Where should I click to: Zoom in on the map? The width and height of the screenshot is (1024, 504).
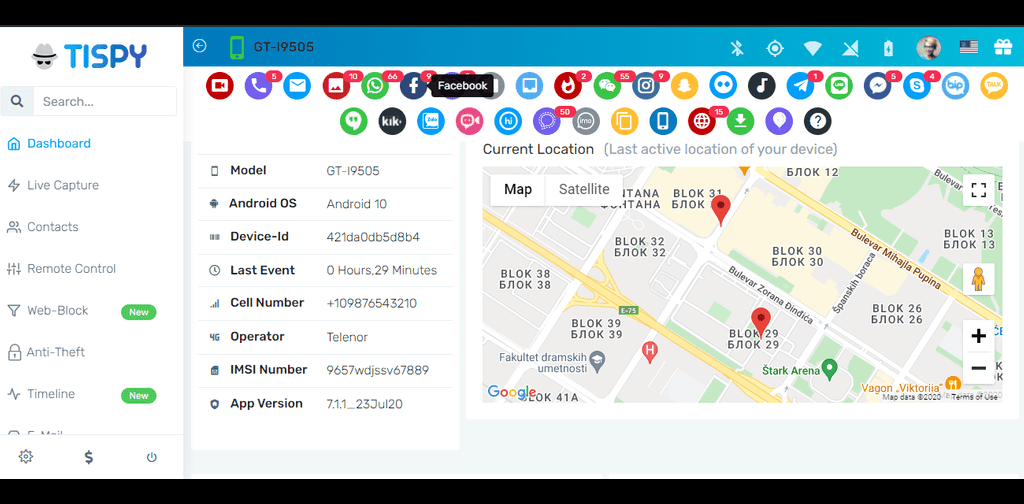pos(978,336)
